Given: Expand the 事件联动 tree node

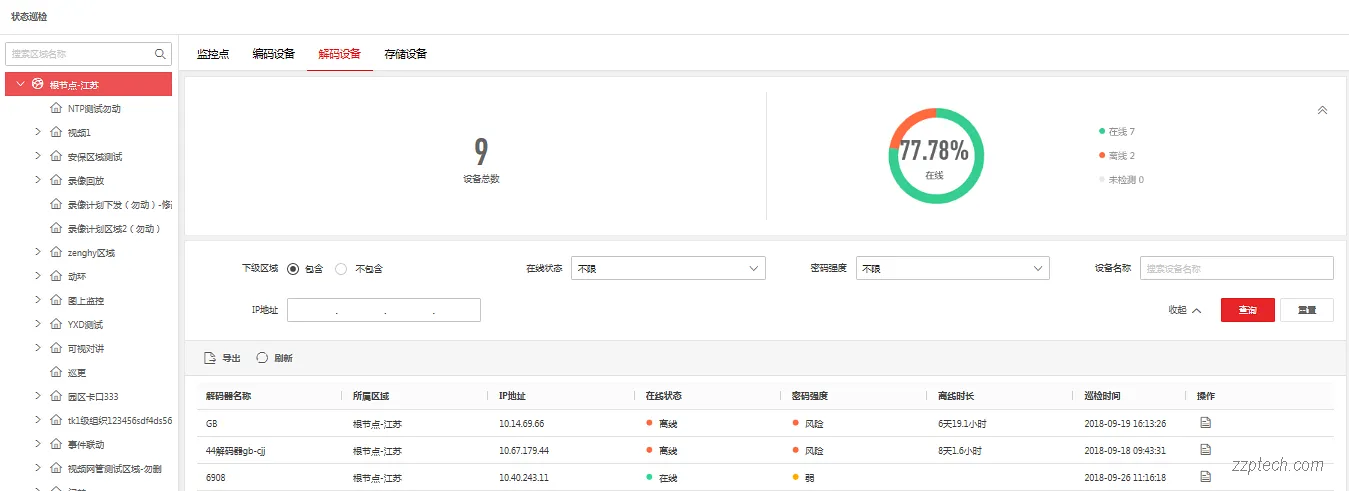Looking at the screenshot, I should click(38, 444).
